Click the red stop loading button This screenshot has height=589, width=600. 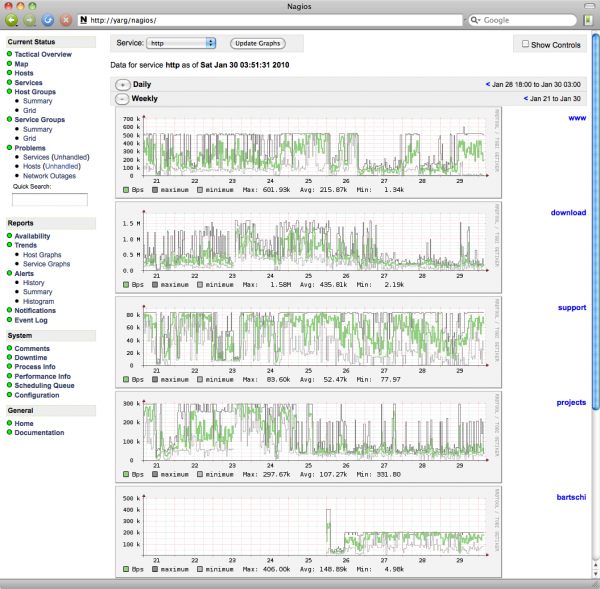coord(65,19)
